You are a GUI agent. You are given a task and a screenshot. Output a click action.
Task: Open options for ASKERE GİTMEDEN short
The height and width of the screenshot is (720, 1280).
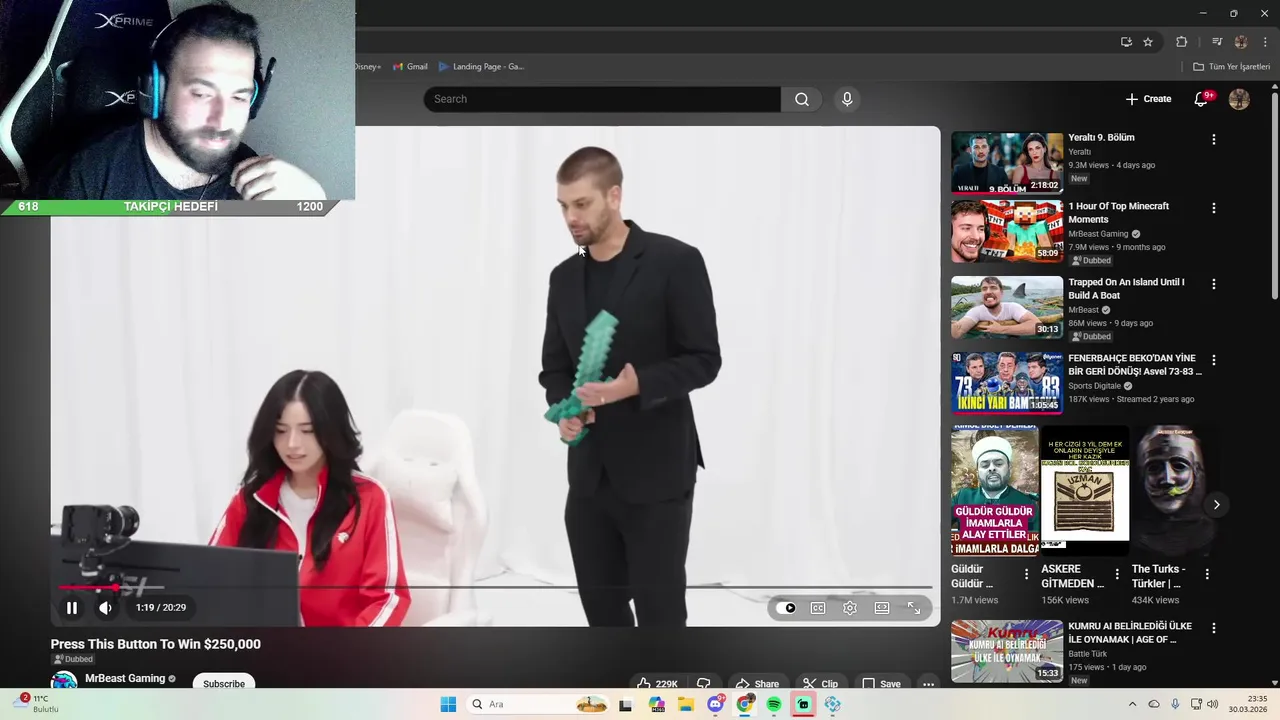(x=1117, y=574)
